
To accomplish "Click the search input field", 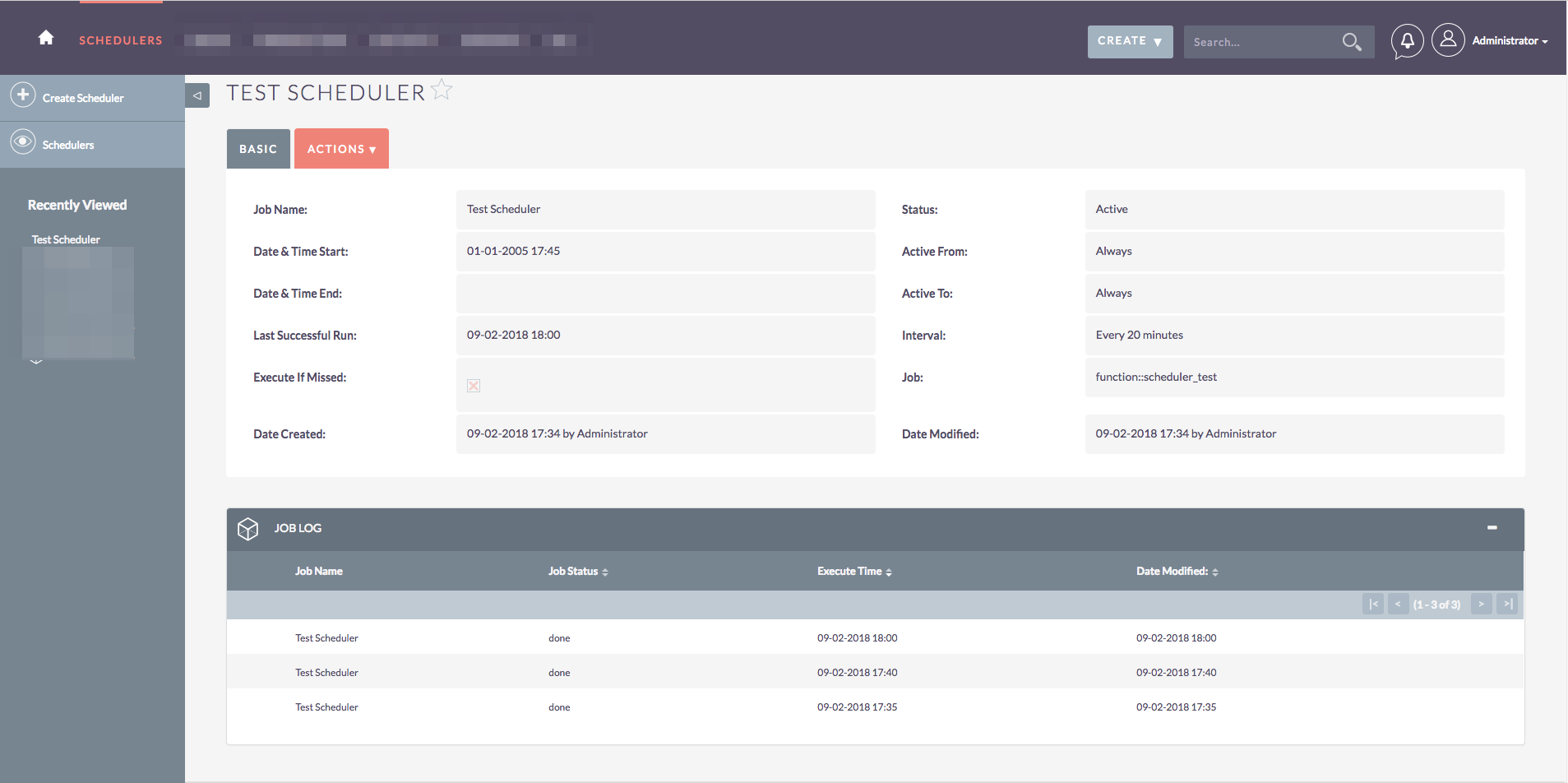I will coord(1262,42).
